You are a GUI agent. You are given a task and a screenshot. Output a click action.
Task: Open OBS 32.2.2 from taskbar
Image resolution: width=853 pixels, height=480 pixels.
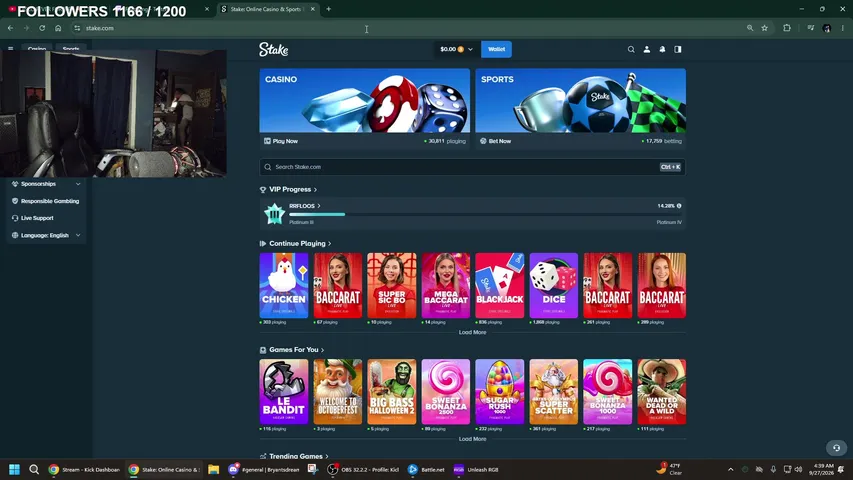[363, 470]
